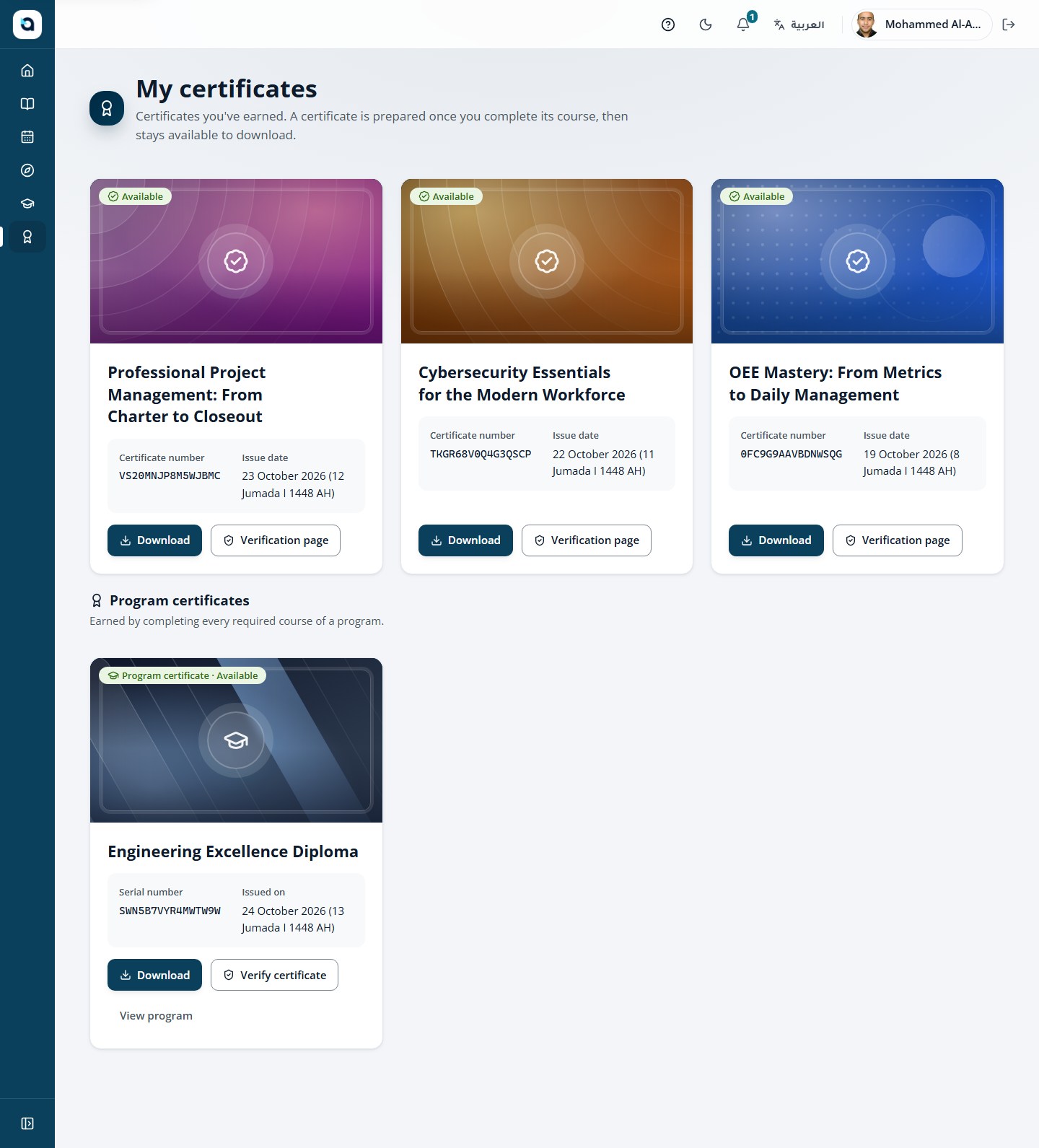
Task: Switch language to العربية
Action: [x=799, y=25]
